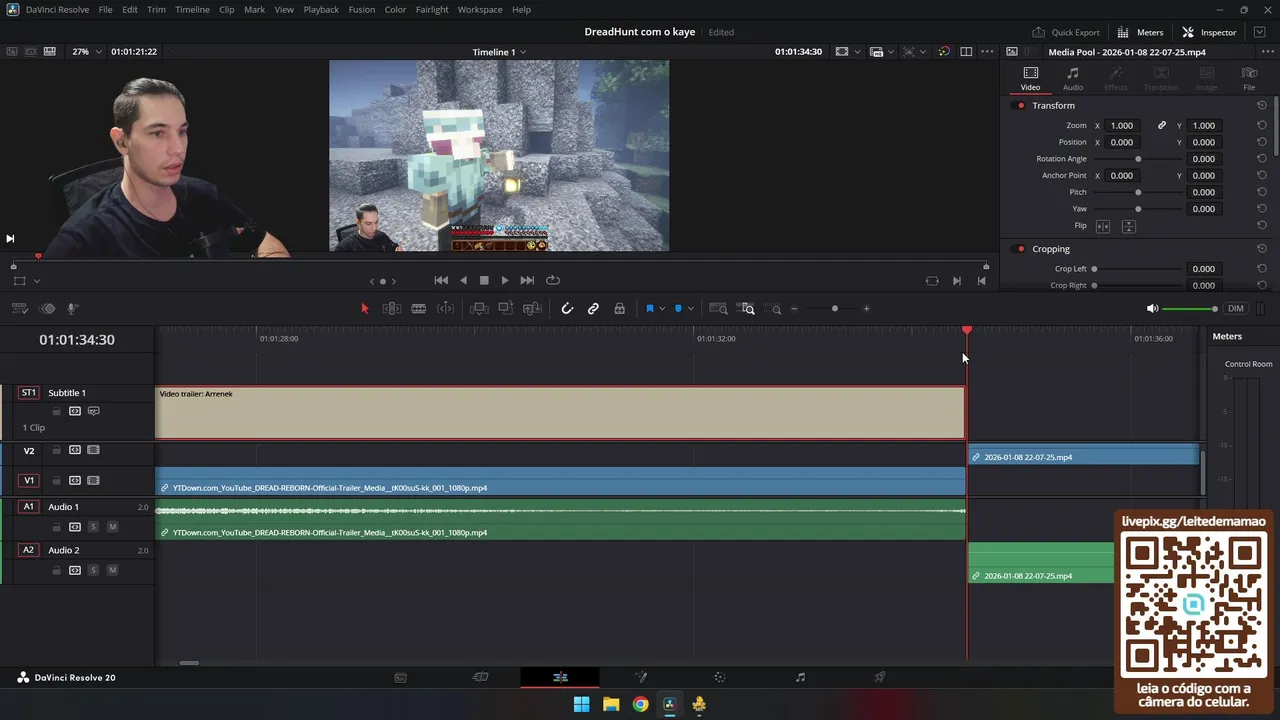Toggle position lock padlock in toolbar
The width and height of the screenshot is (1280, 720).
[620, 309]
